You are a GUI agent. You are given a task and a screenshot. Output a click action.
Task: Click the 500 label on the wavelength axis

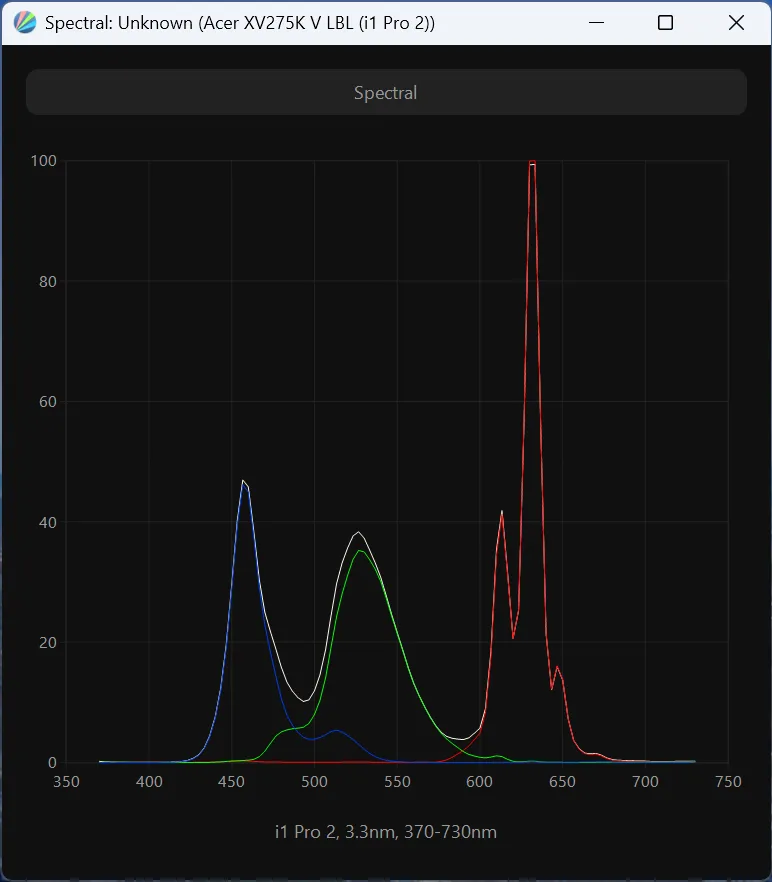[x=314, y=782]
